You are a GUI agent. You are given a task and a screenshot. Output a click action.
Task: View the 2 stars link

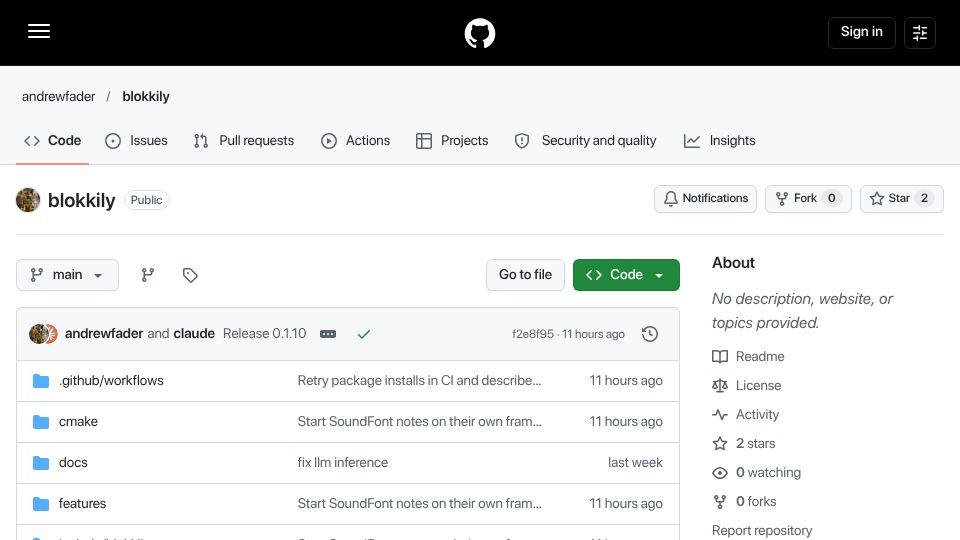744,443
